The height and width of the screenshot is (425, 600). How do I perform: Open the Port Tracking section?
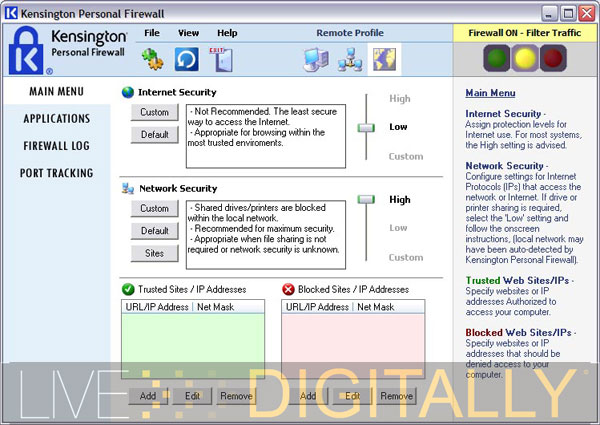coord(57,173)
